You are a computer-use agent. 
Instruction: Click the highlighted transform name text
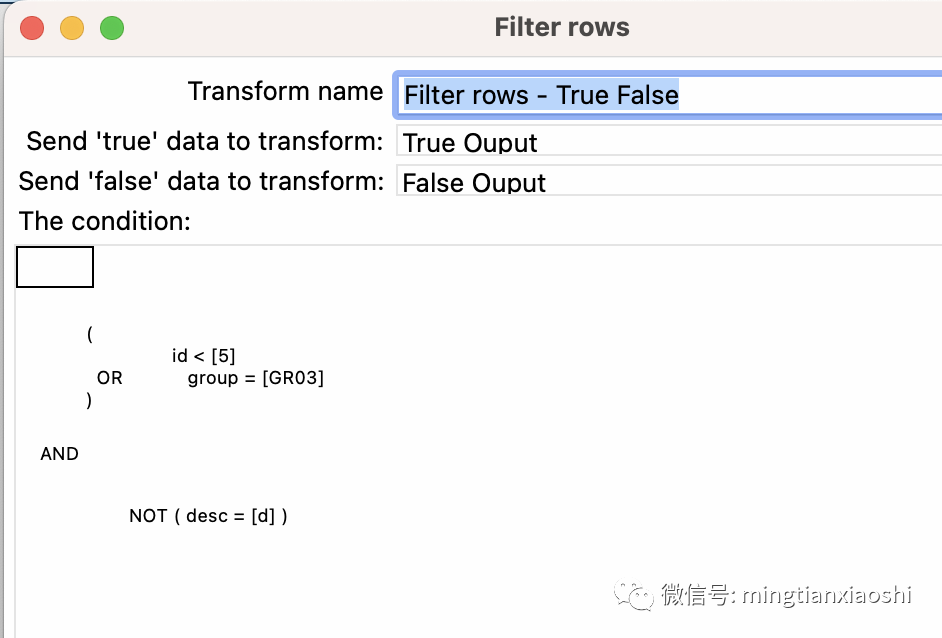pos(540,95)
